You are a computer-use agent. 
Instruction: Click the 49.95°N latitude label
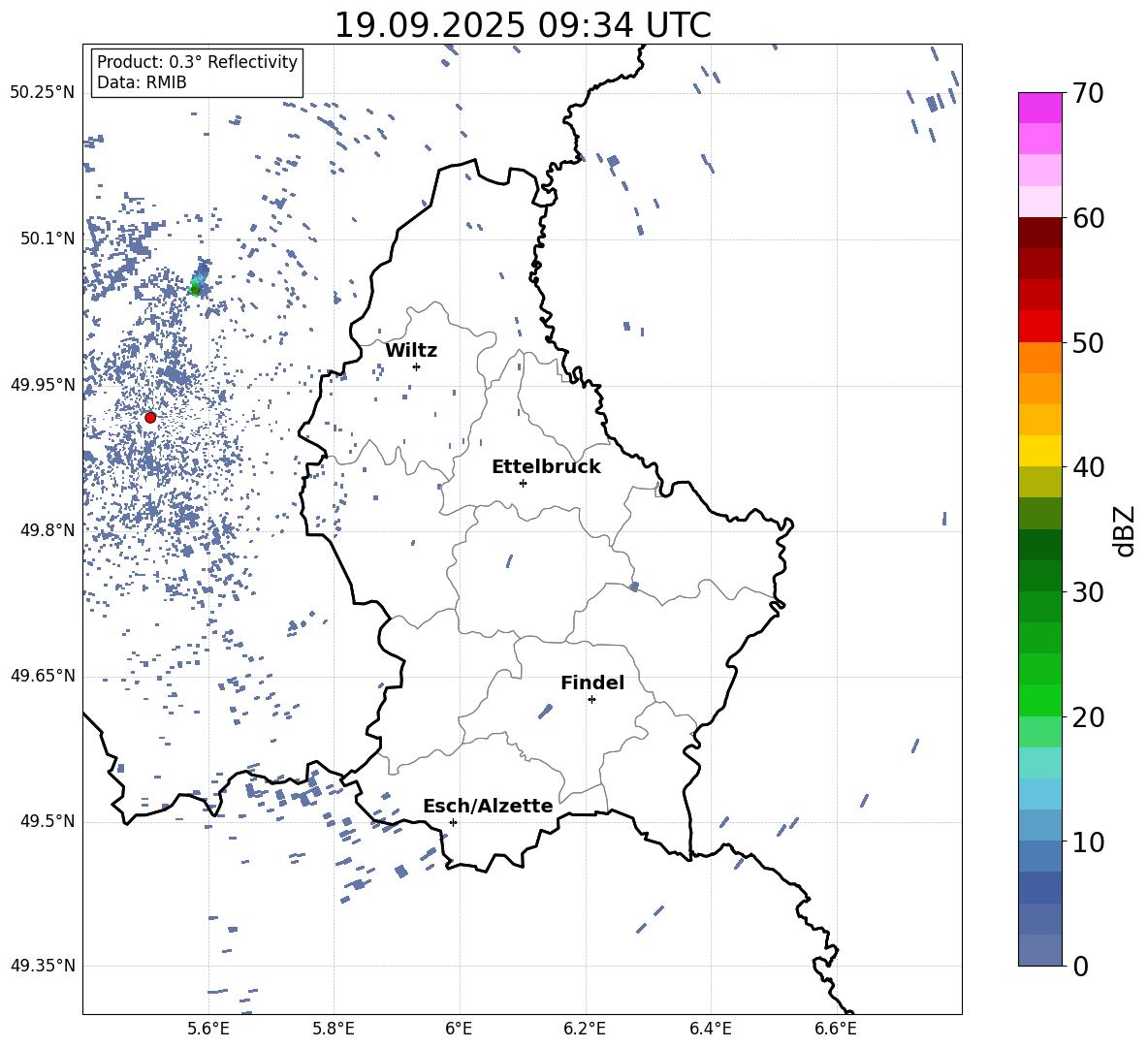43,384
